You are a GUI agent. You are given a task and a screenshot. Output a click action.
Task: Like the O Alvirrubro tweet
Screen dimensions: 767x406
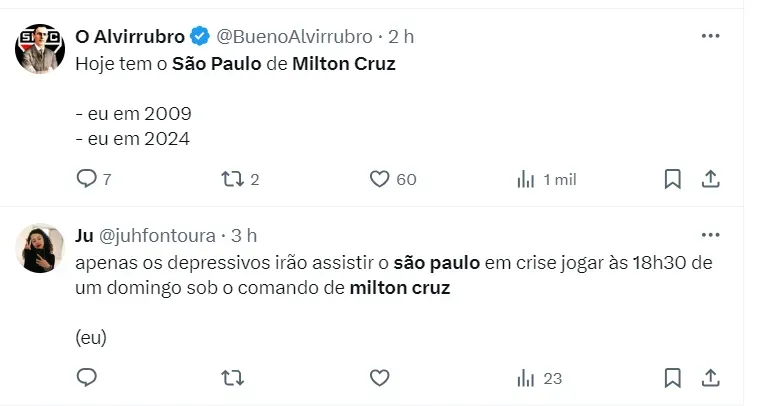pyautogui.click(x=379, y=179)
